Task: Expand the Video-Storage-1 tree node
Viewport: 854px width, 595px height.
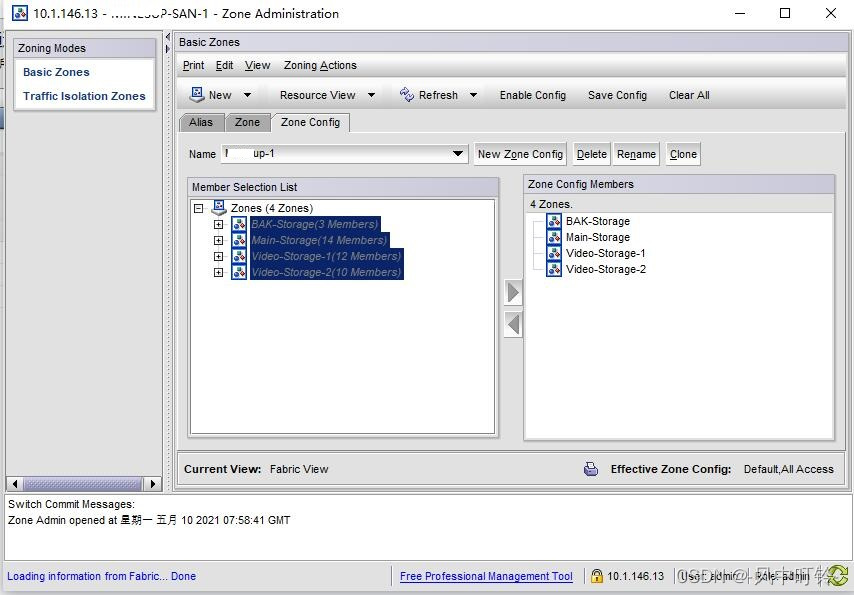Action: click(218, 256)
